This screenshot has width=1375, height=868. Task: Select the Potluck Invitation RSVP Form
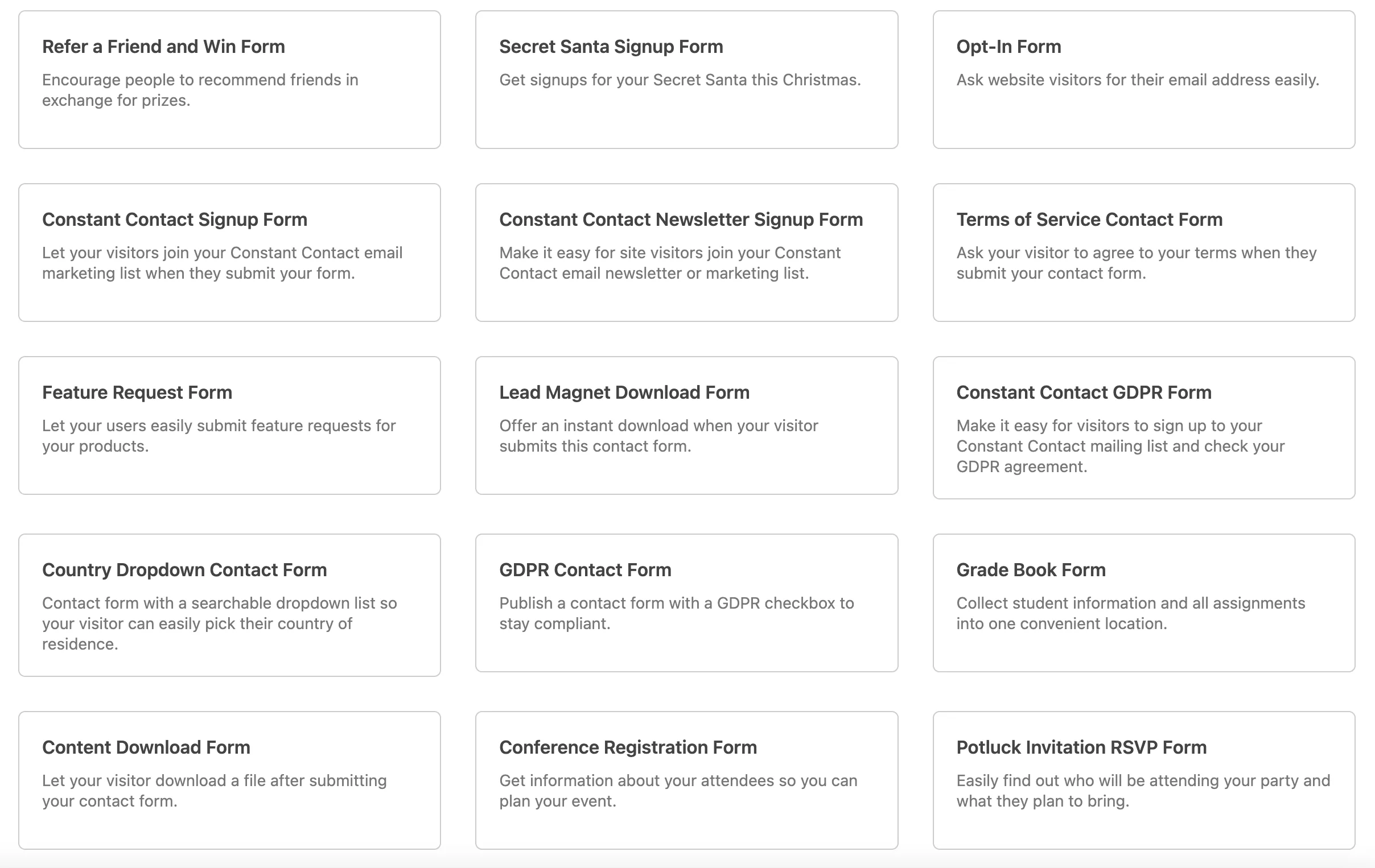pos(1144,780)
